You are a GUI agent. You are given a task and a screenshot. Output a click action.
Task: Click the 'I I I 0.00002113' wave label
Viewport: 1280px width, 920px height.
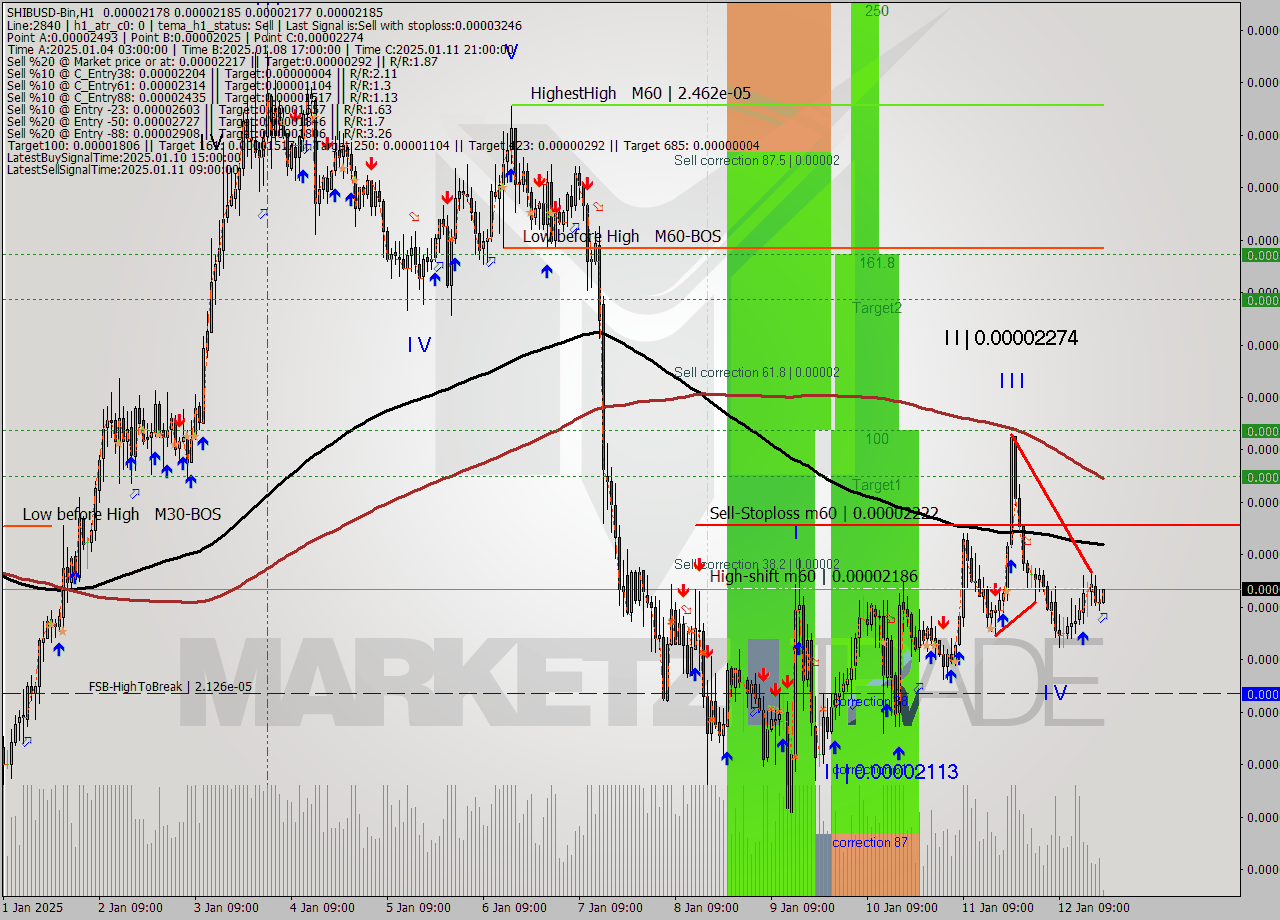pos(891,772)
